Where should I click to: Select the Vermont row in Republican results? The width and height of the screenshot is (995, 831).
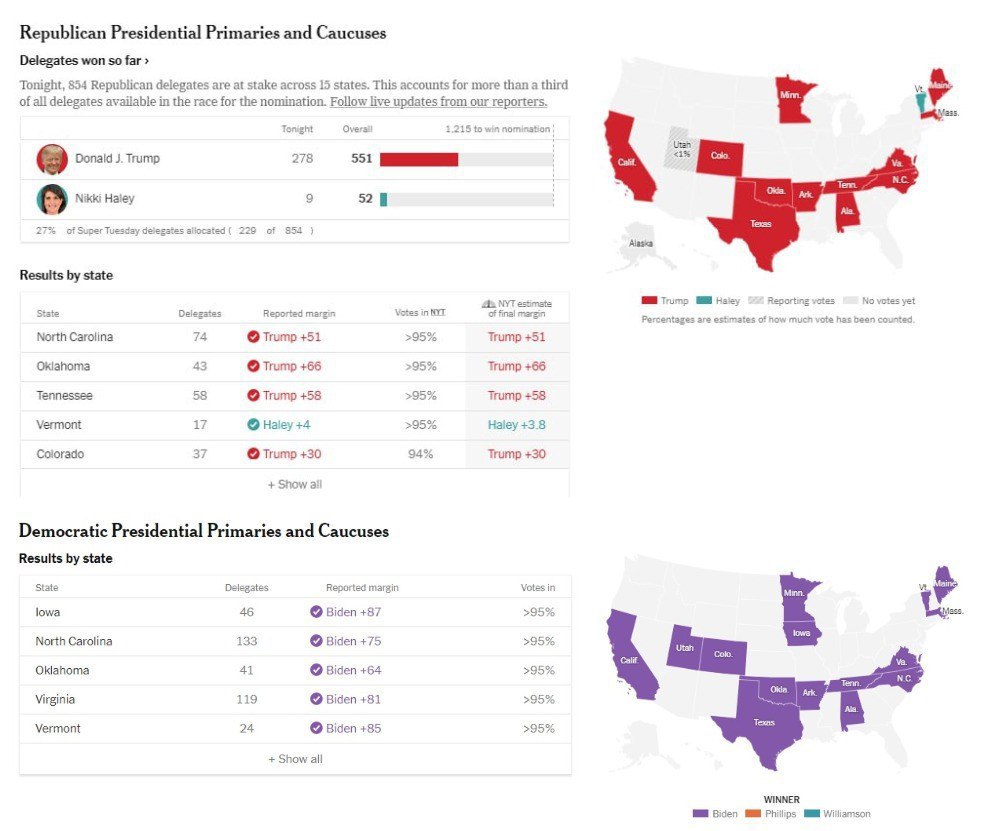point(59,425)
